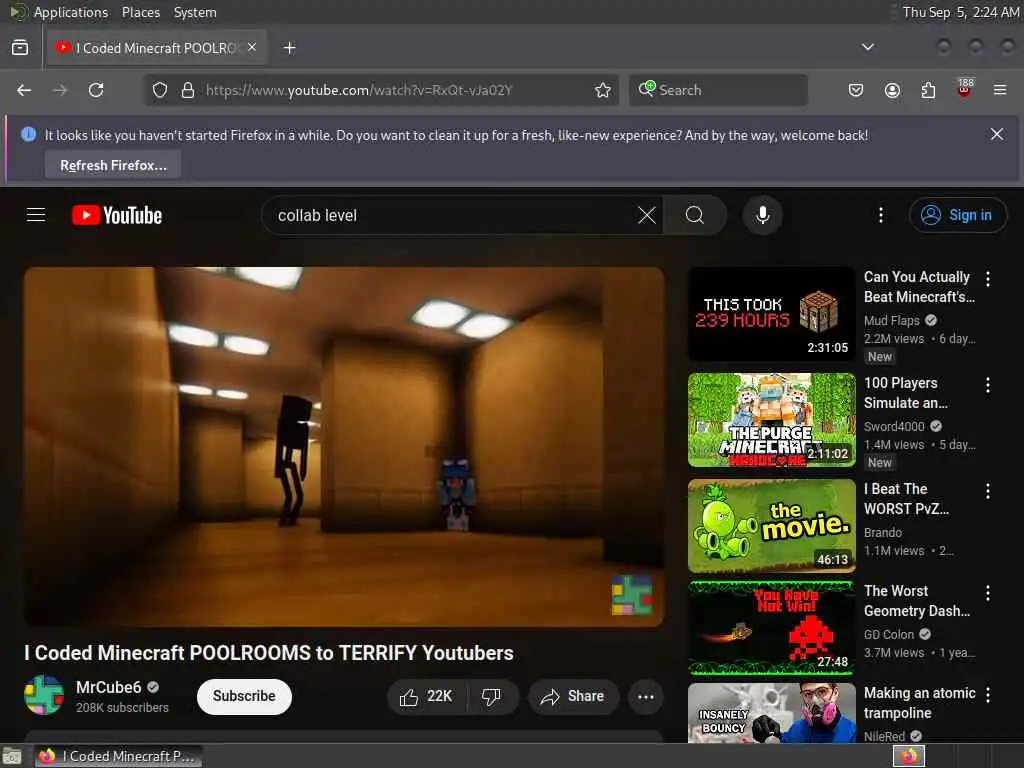This screenshot has width=1024, height=768.
Task: Open a new tab with plus
Action: click(x=289, y=48)
